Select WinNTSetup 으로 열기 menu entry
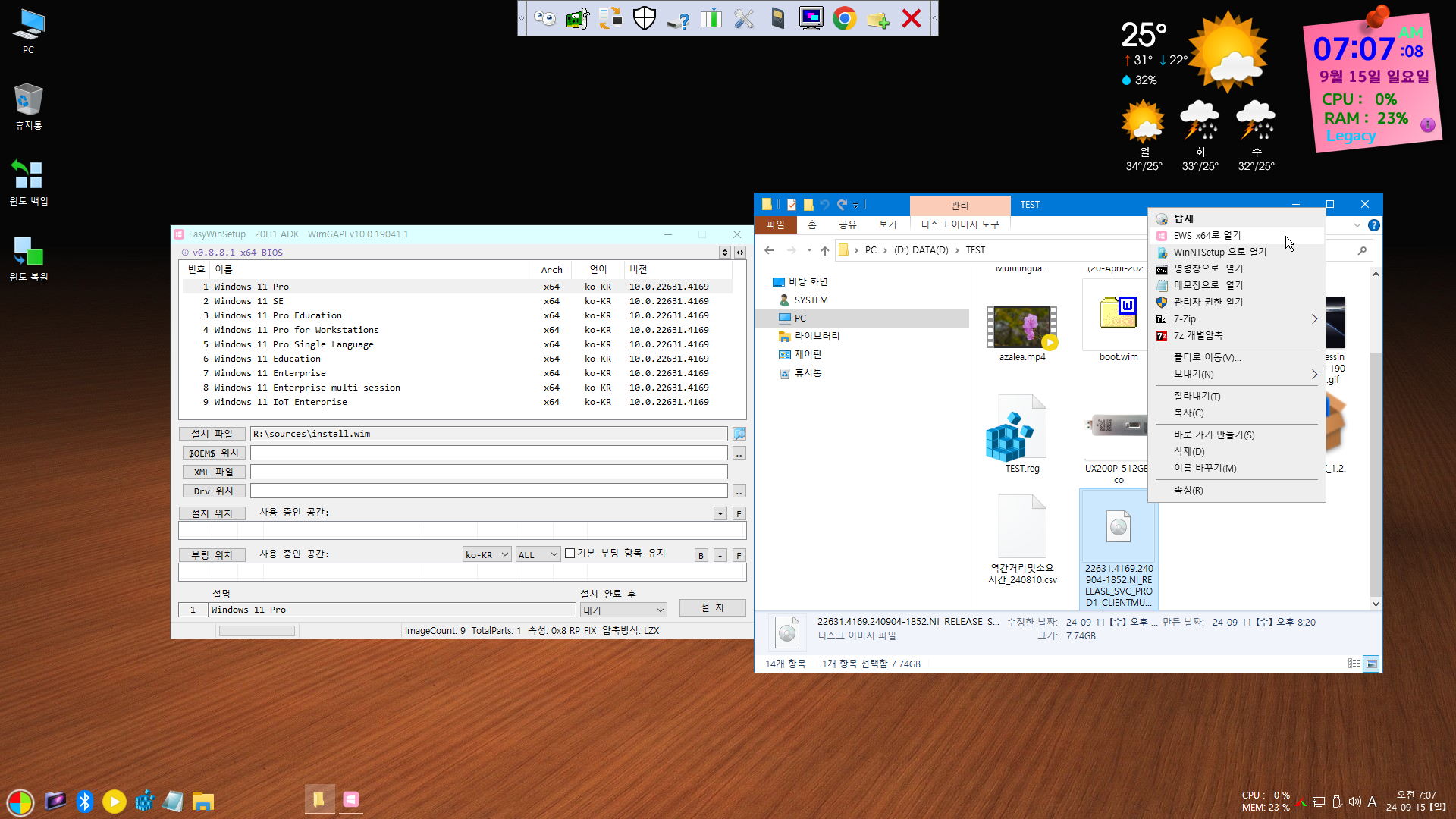The image size is (1456, 819). pyautogui.click(x=1236, y=252)
